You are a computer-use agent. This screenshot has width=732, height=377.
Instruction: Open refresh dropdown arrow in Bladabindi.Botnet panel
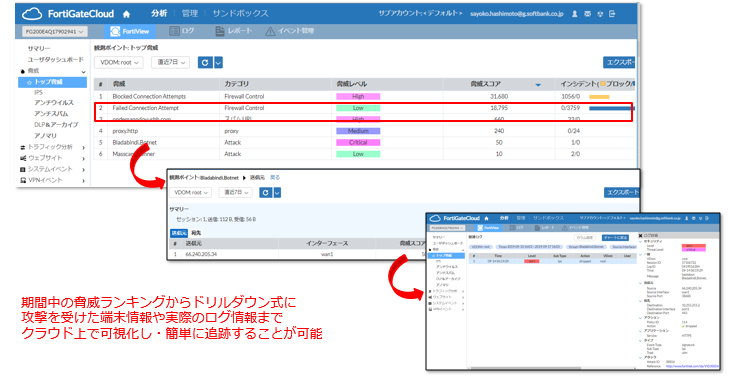click(x=277, y=192)
